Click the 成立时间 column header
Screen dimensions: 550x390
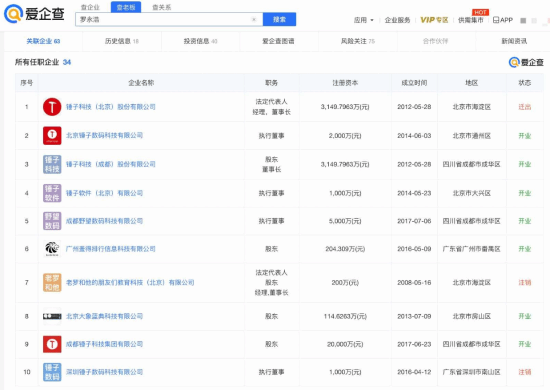pyautogui.click(x=414, y=83)
